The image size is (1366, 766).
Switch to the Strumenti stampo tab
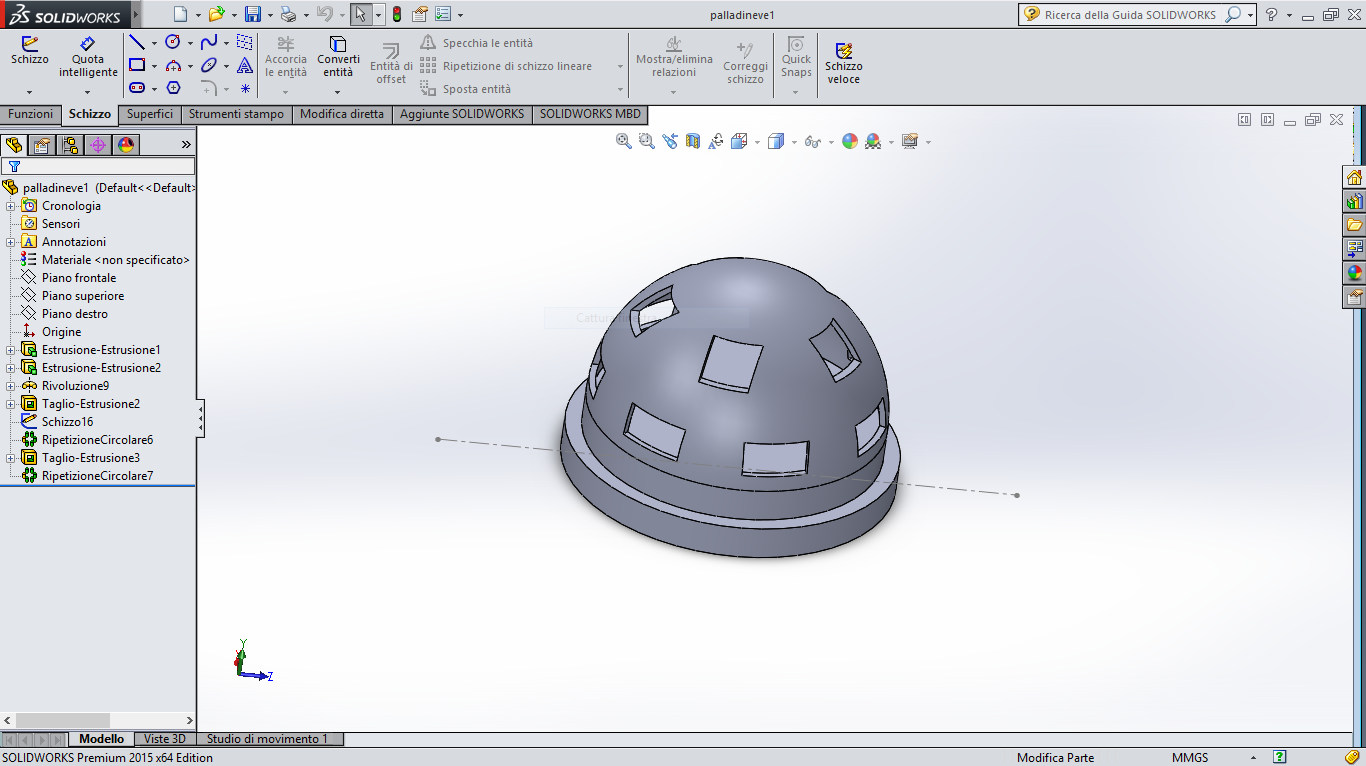(236, 114)
